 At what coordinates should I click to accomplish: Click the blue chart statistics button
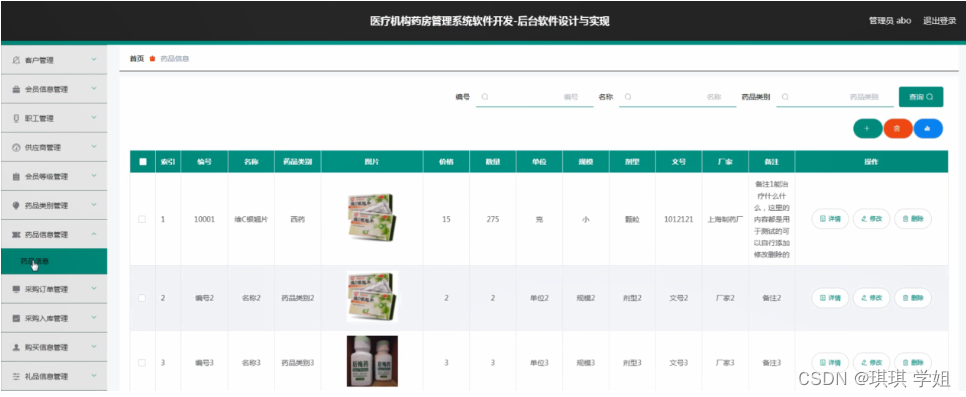pos(928,128)
